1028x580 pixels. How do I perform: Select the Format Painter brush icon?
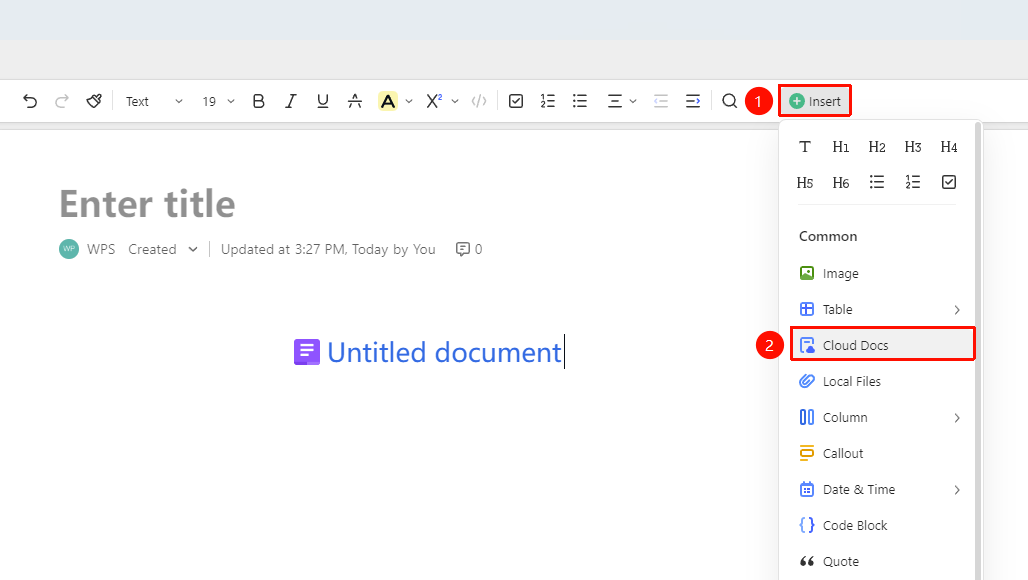(x=94, y=101)
